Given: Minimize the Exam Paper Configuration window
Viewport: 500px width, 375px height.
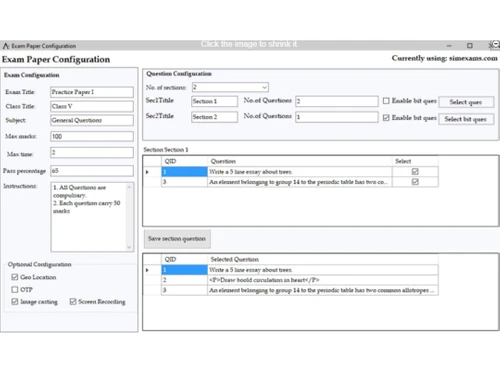Looking at the screenshot, I should point(449,45).
